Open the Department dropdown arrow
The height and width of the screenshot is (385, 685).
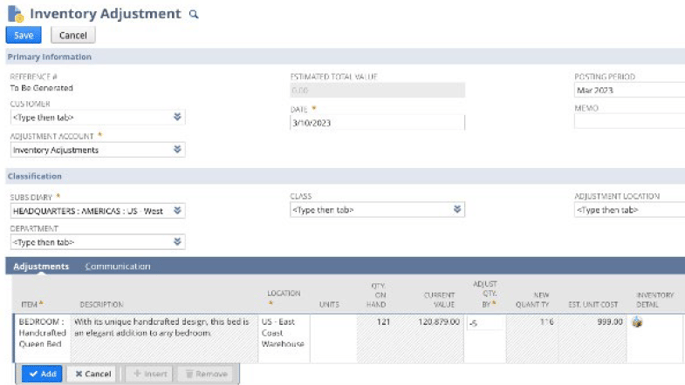tap(177, 242)
